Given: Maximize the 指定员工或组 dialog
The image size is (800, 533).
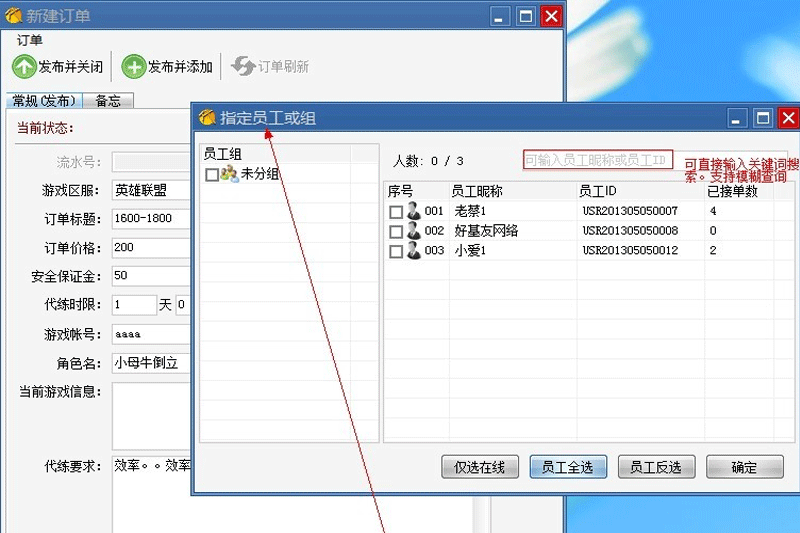Looking at the screenshot, I should coord(763,118).
